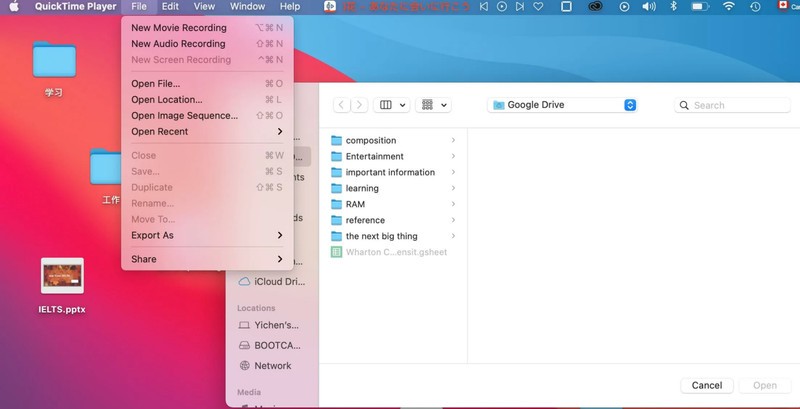Image resolution: width=800 pixels, height=409 pixels.
Task: Select Yichen's computer in Locations
Action: coord(269,325)
